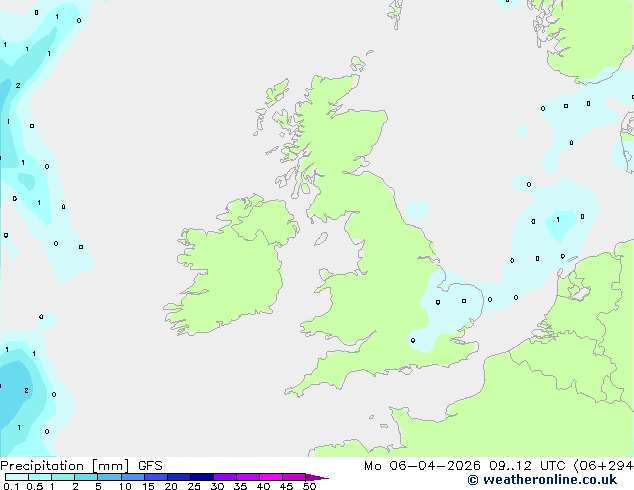The height and width of the screenshot is (490, 634).
Task: Click the '15' legend scale label
Action: coord(148,486)
